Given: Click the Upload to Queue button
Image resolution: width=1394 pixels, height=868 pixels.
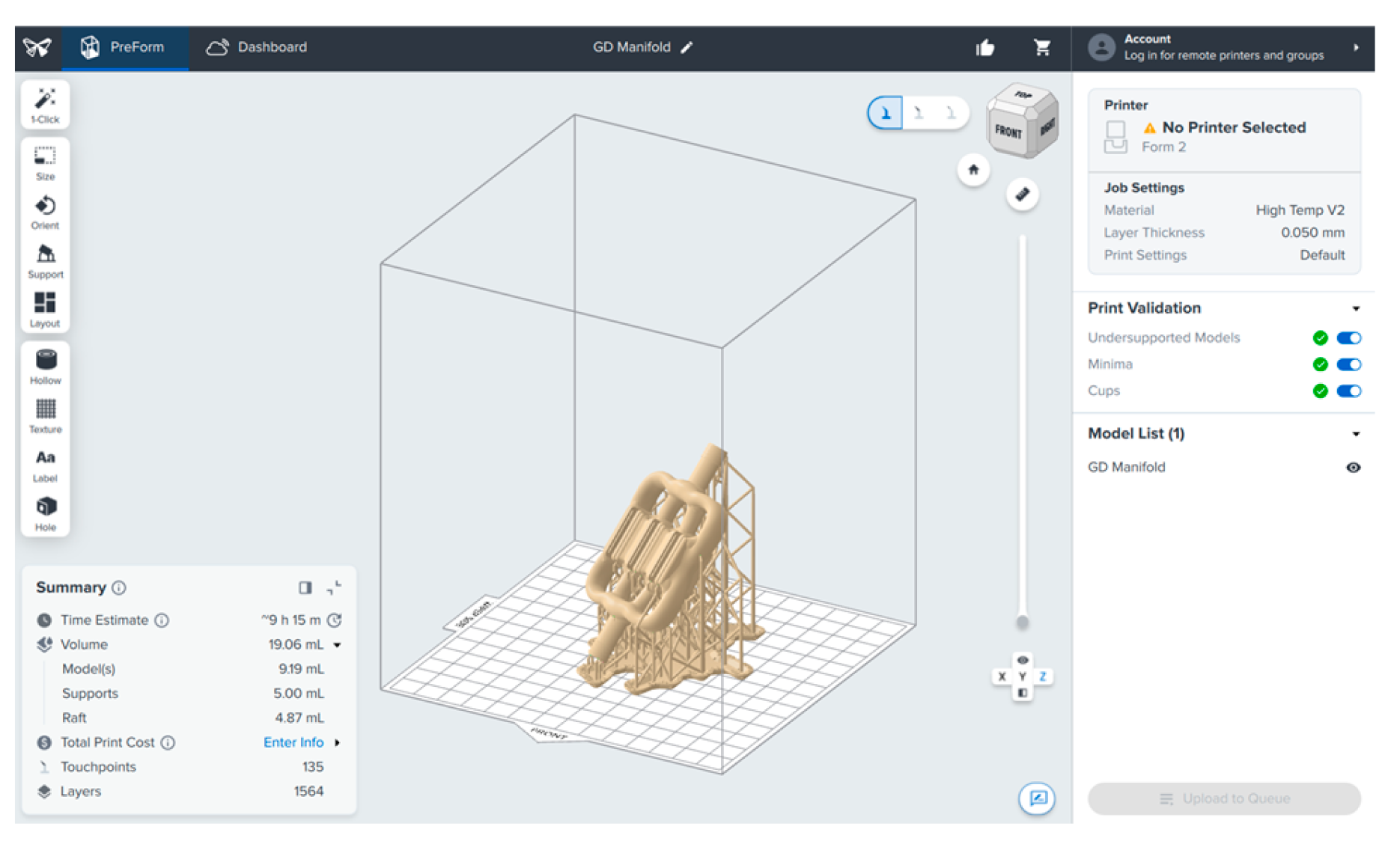Looking at the screenshot, I should 1224,798.
